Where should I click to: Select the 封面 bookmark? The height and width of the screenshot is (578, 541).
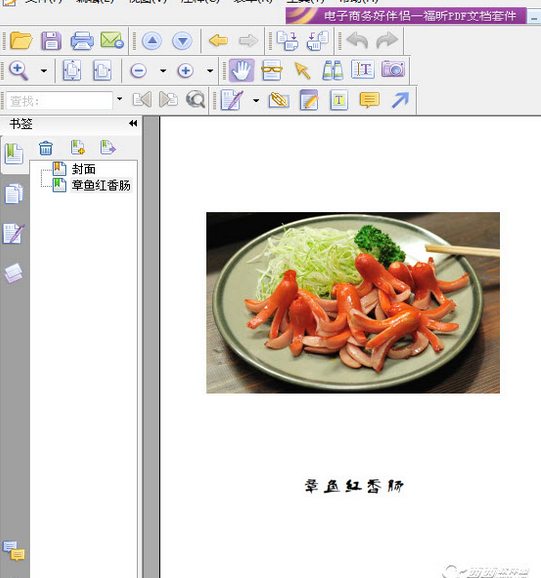coord(84,169)
